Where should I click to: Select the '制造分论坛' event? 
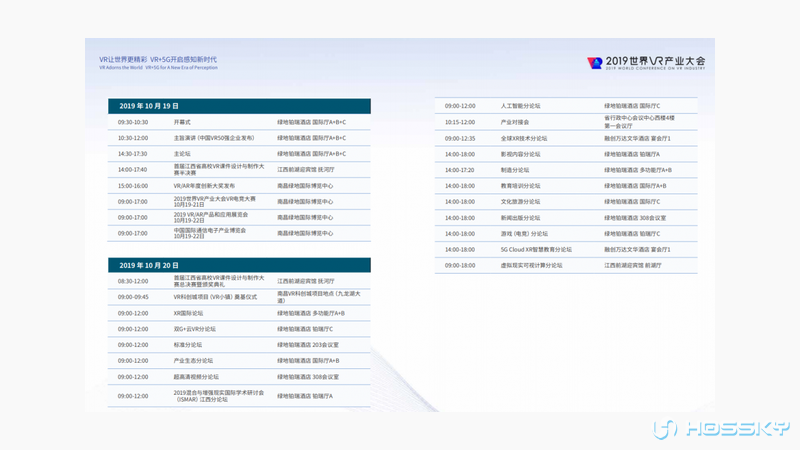pos(515,170)
